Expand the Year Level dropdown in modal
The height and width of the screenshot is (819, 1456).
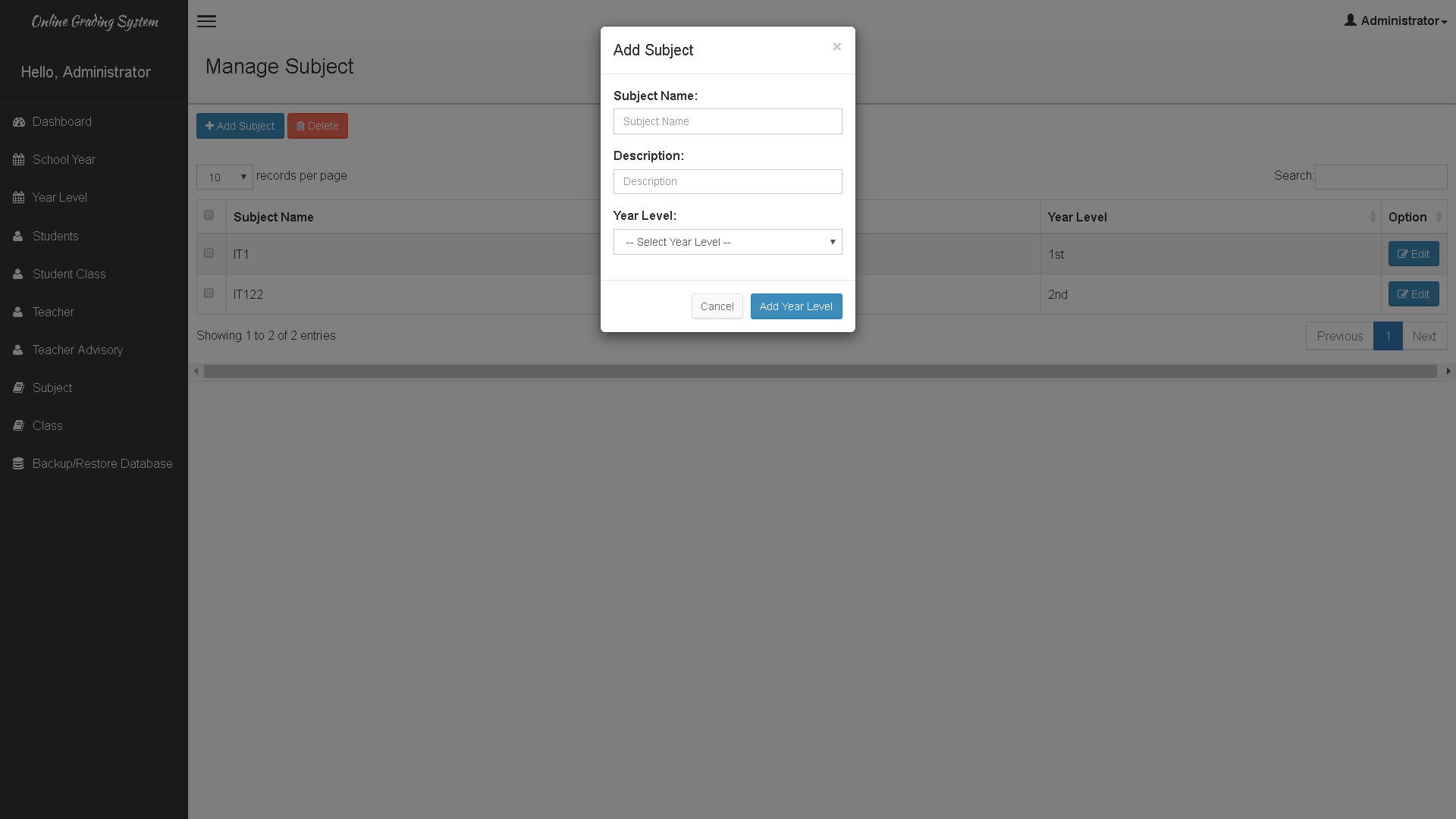(727, 241)
